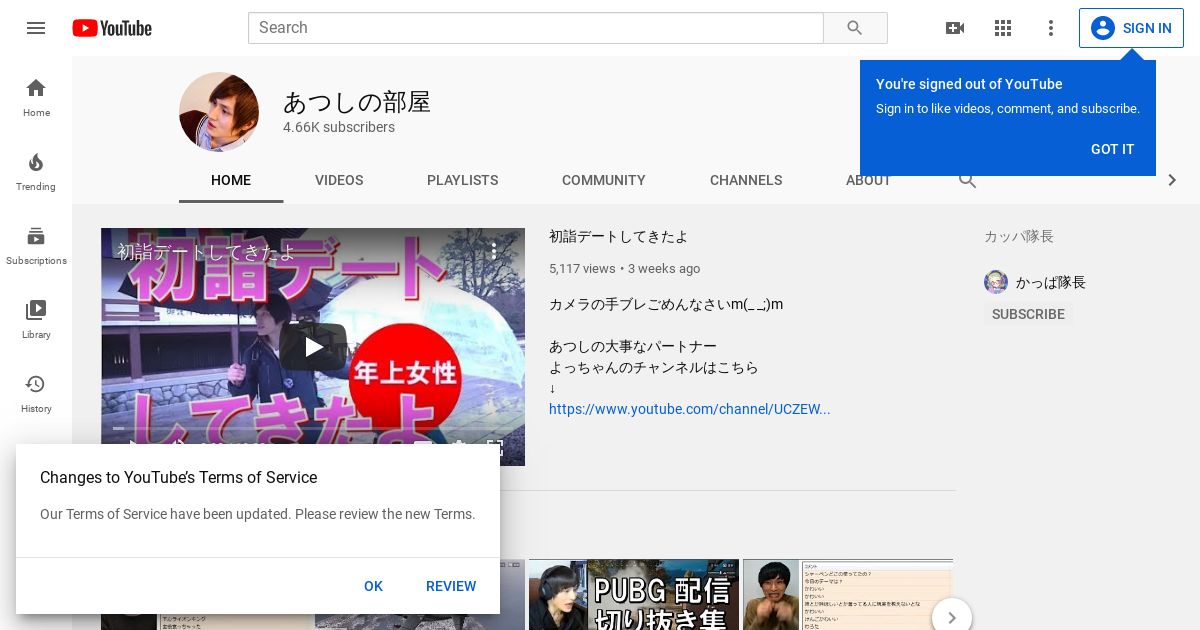
Task: Click the channel avatar picture
Action: [x=219, y=112]
